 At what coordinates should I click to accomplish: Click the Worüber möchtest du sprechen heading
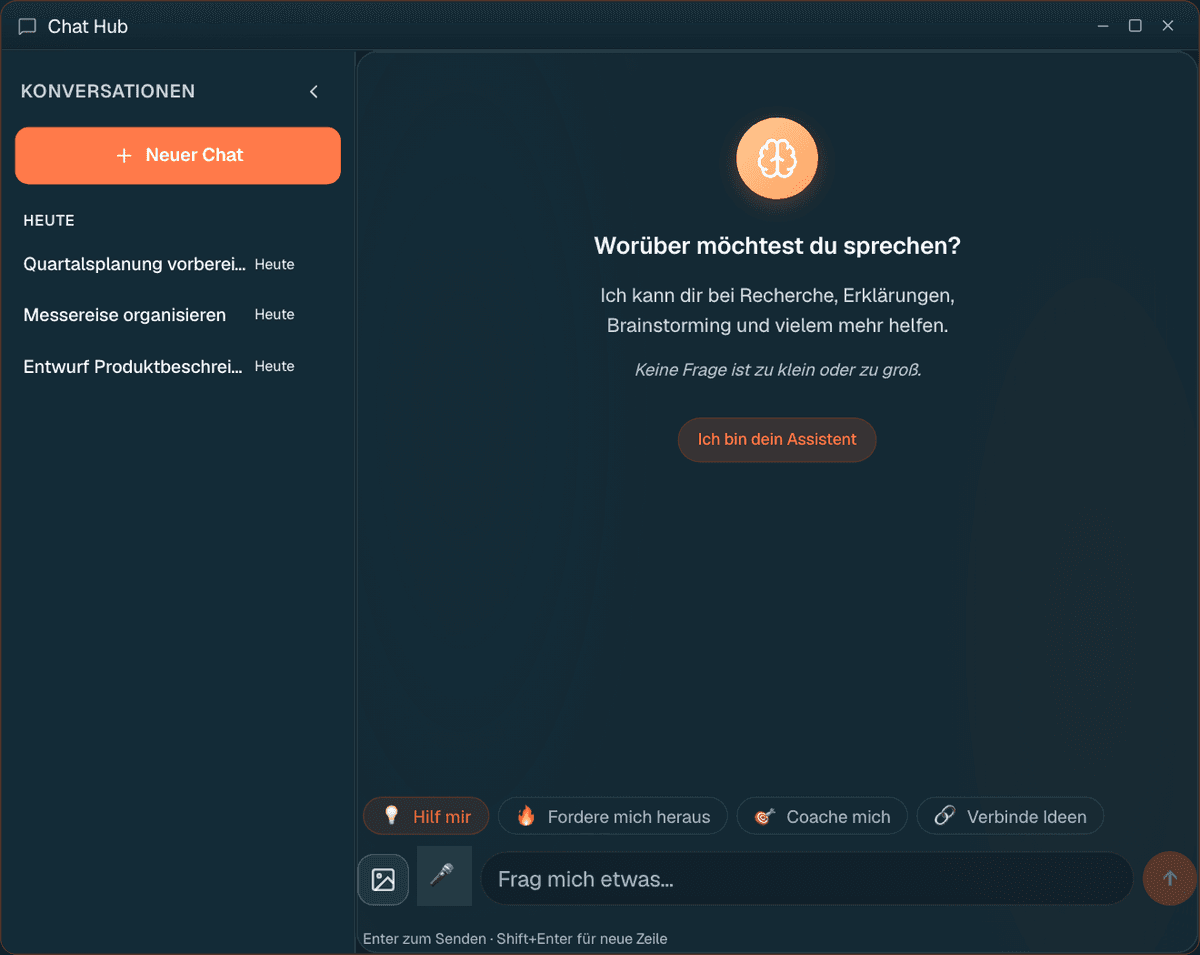click(777, 246)
